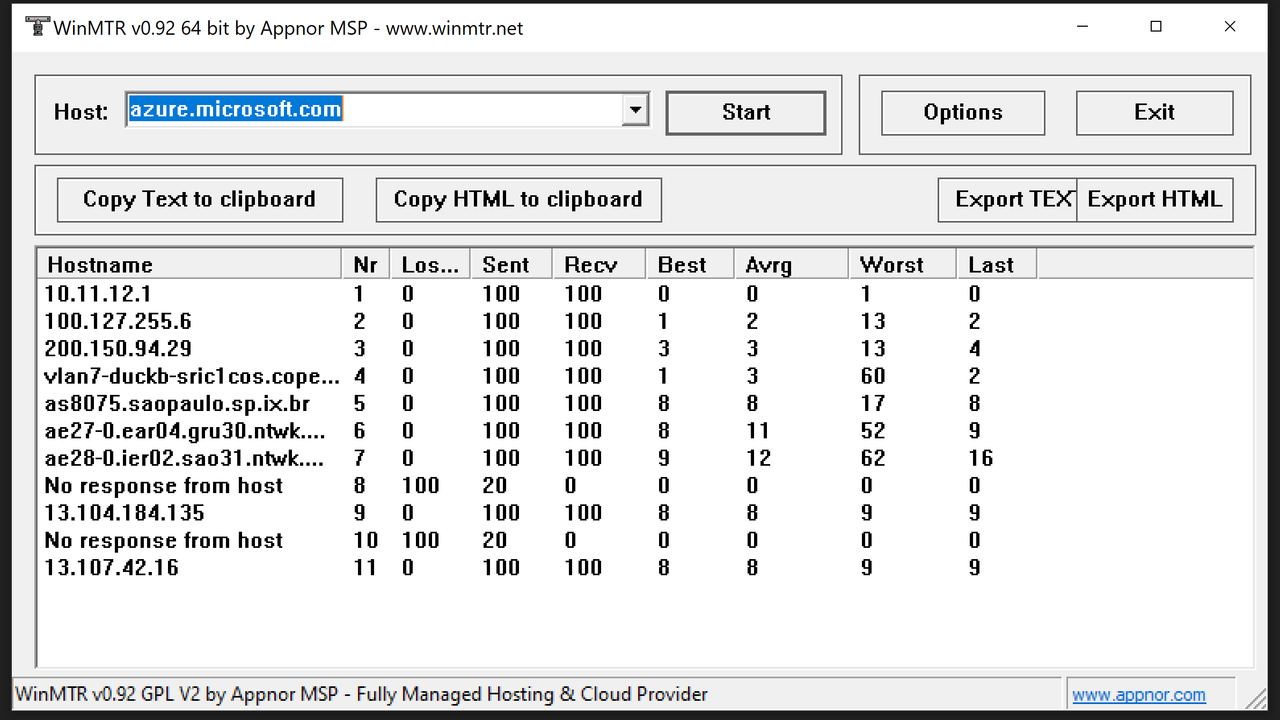The width and height of the screenshot is (1280, 720).
Task: Click the Worst value 17 in hop 5
Action: 873,404
